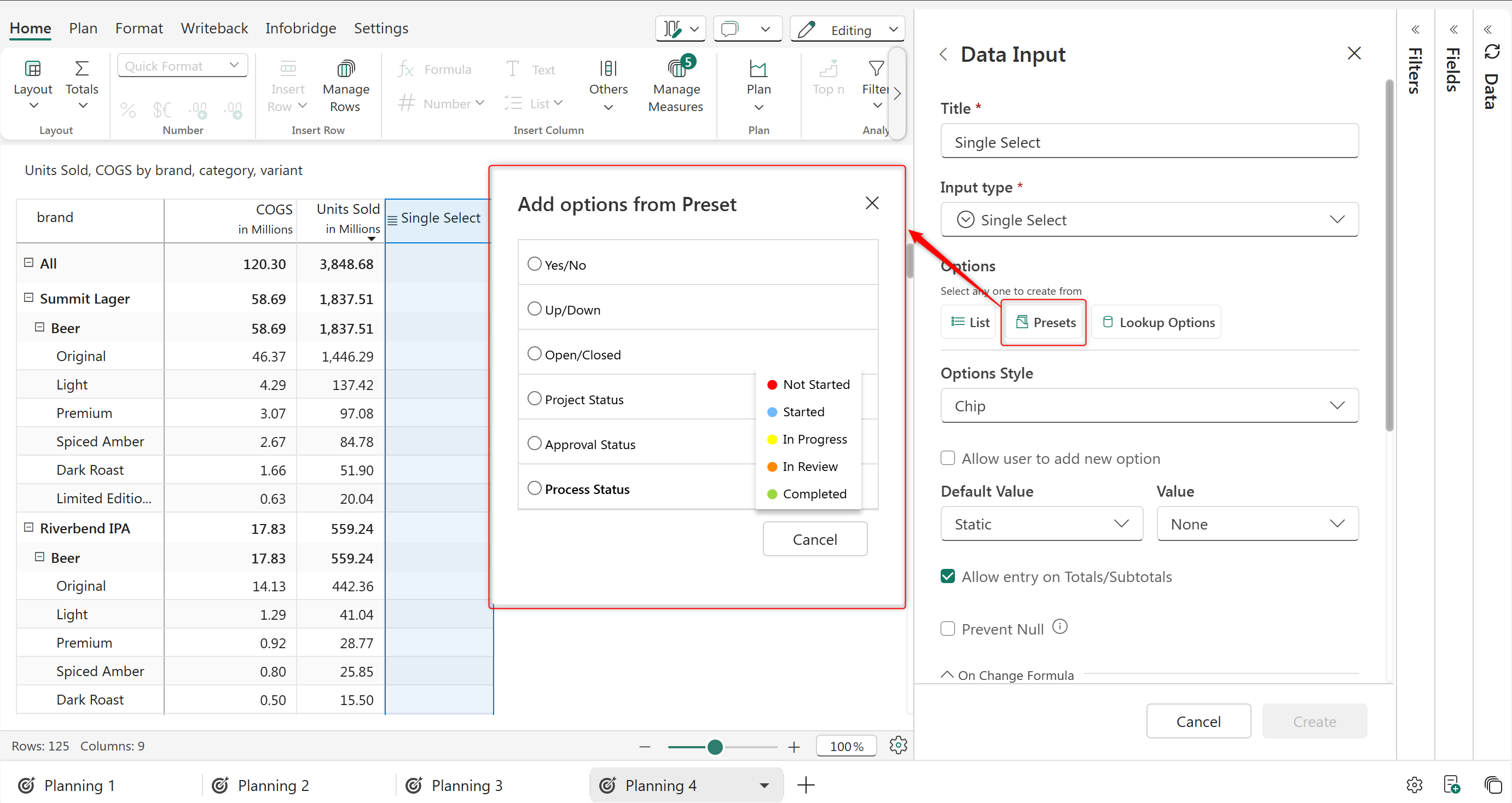Click the Lookup Options button
Screen dimensions: 1512x803
(1157, 322)
